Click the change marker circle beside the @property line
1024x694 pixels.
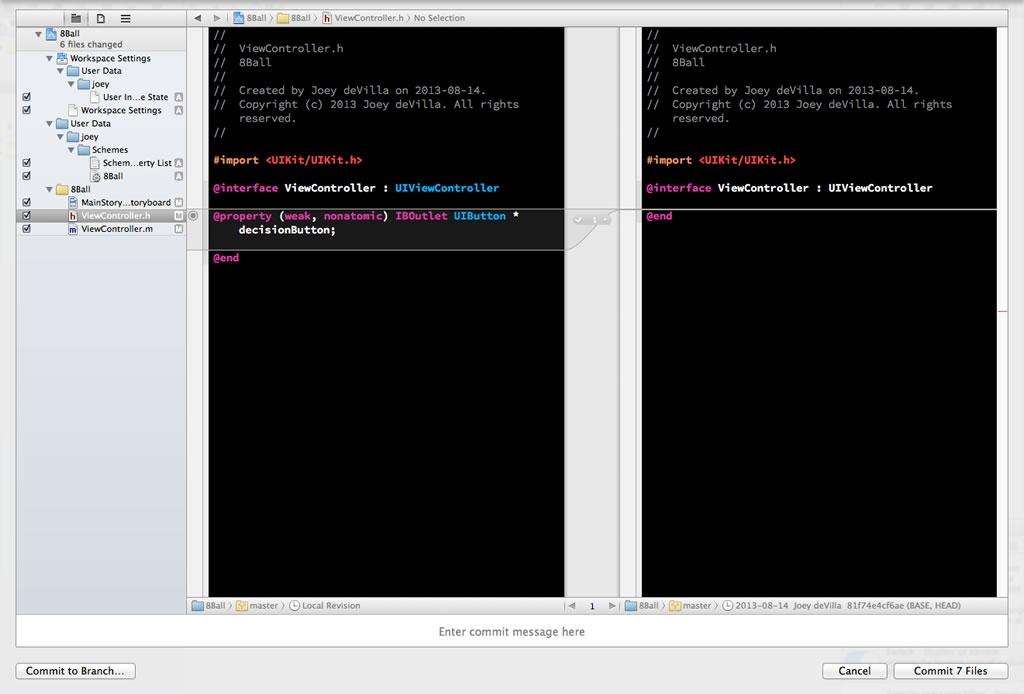click(193, 215)
